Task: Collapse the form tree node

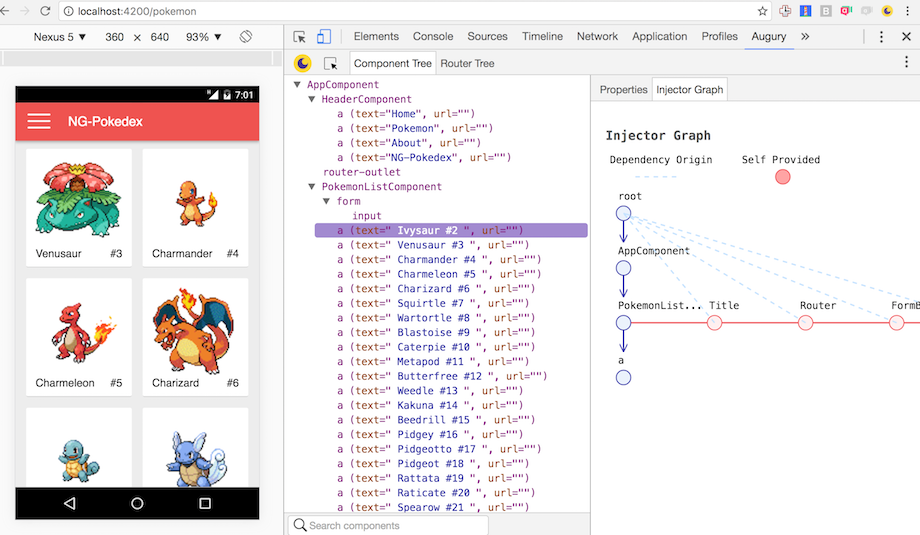Action: 326,201
